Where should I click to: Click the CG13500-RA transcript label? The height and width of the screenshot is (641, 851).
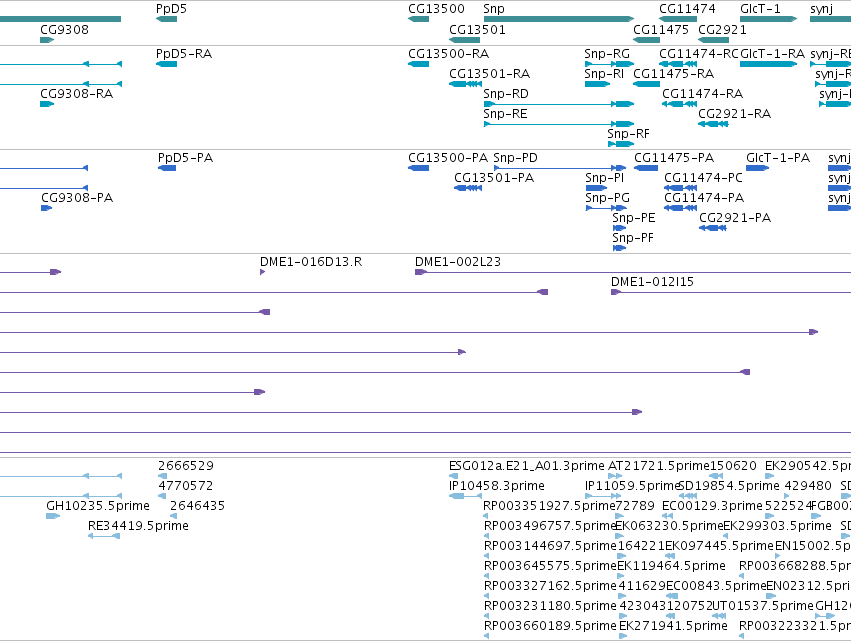[448, 54]
